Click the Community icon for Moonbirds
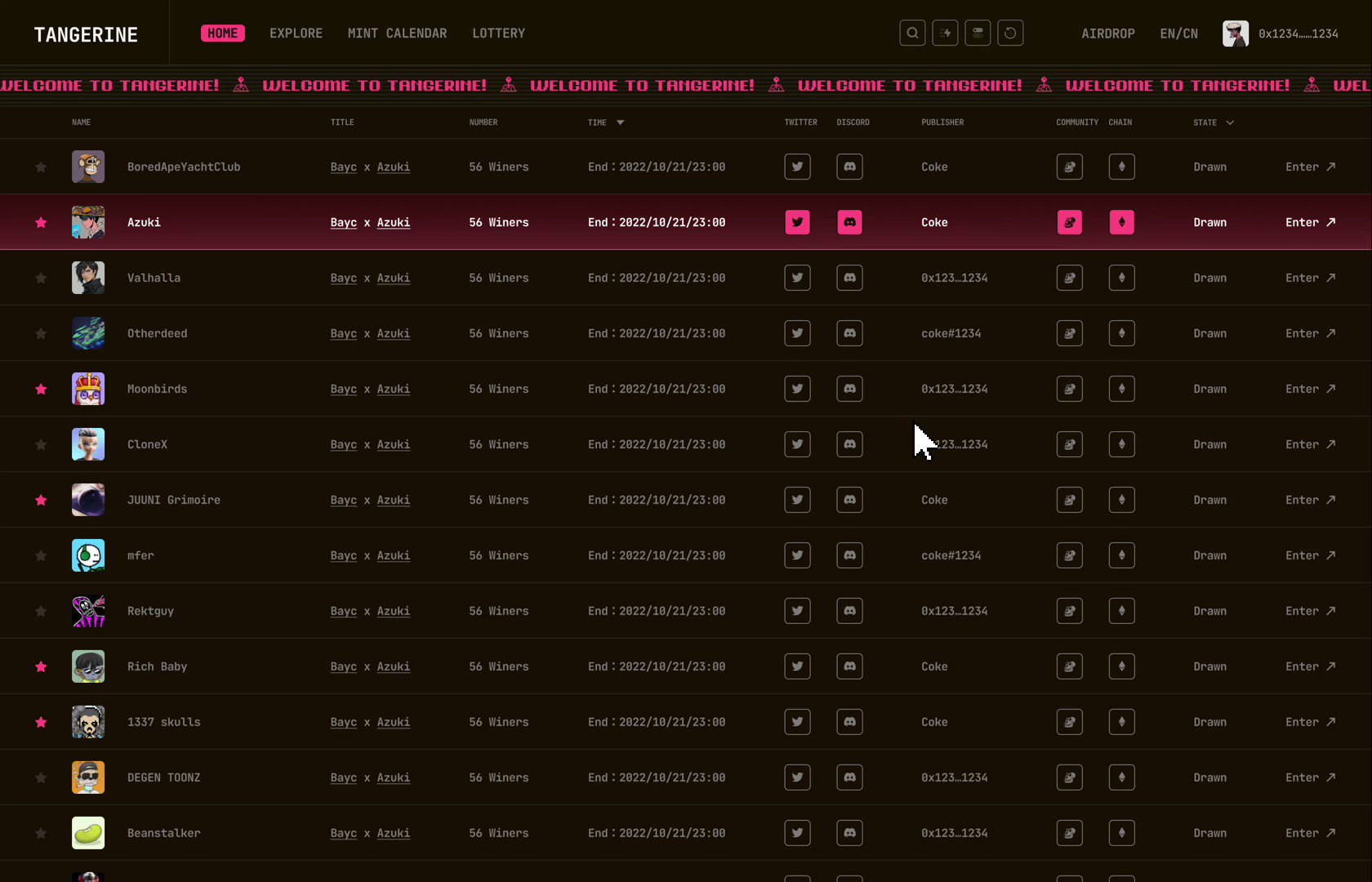The image size is (1372, 882). [1070, 389]
